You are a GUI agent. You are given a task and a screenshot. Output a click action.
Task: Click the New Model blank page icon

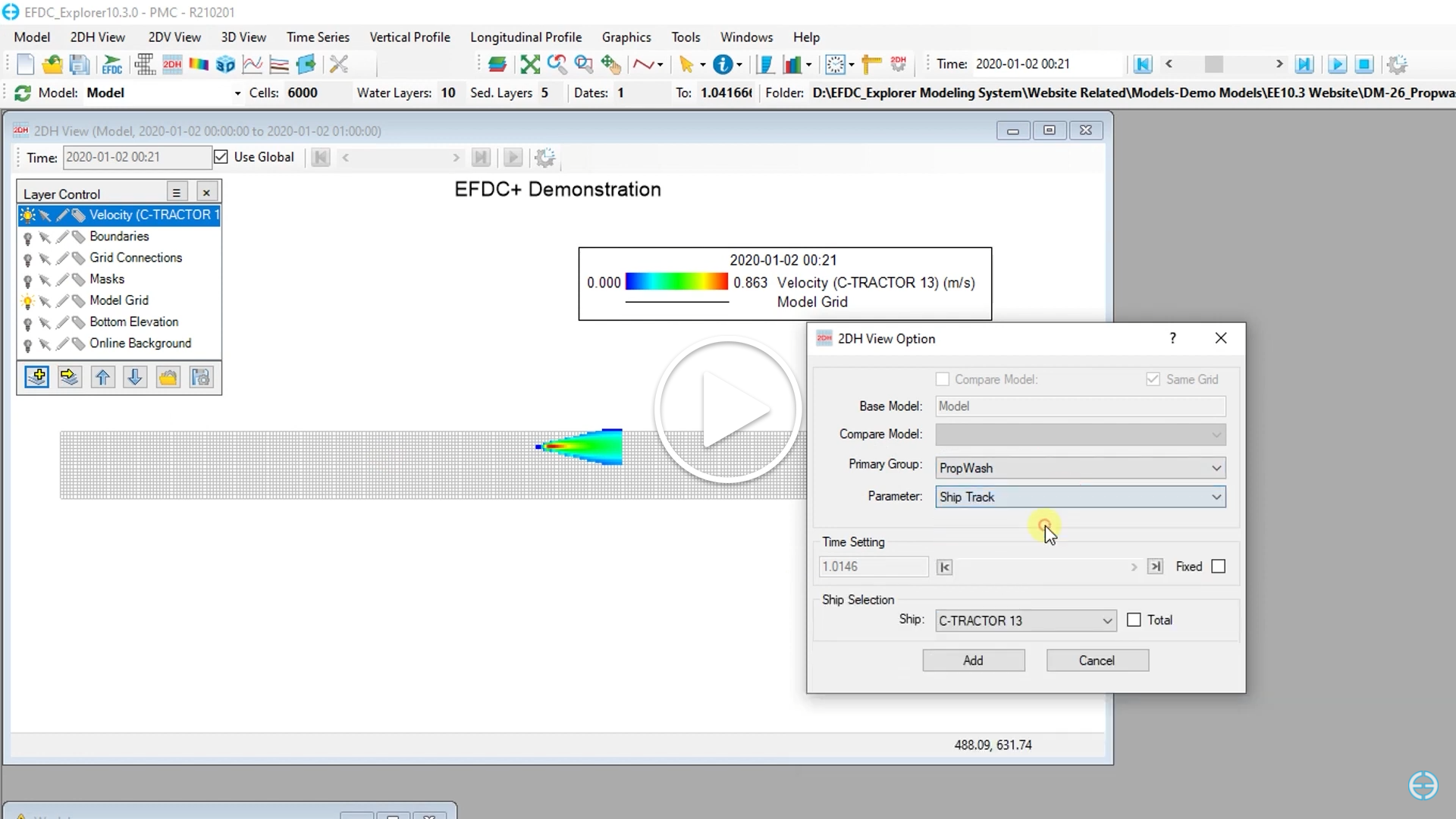[x=25, y=64]
